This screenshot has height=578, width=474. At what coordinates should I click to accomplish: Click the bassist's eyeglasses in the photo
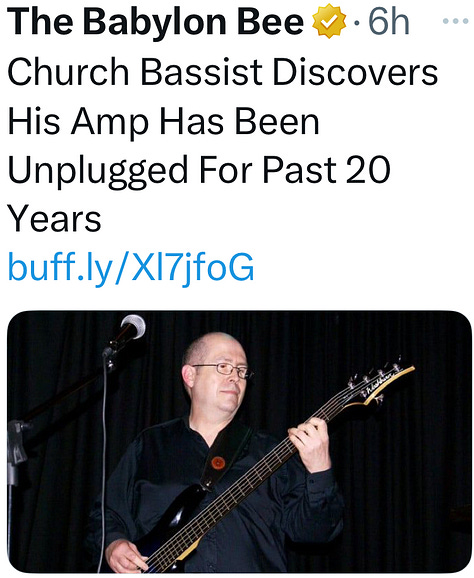(223, 370)
